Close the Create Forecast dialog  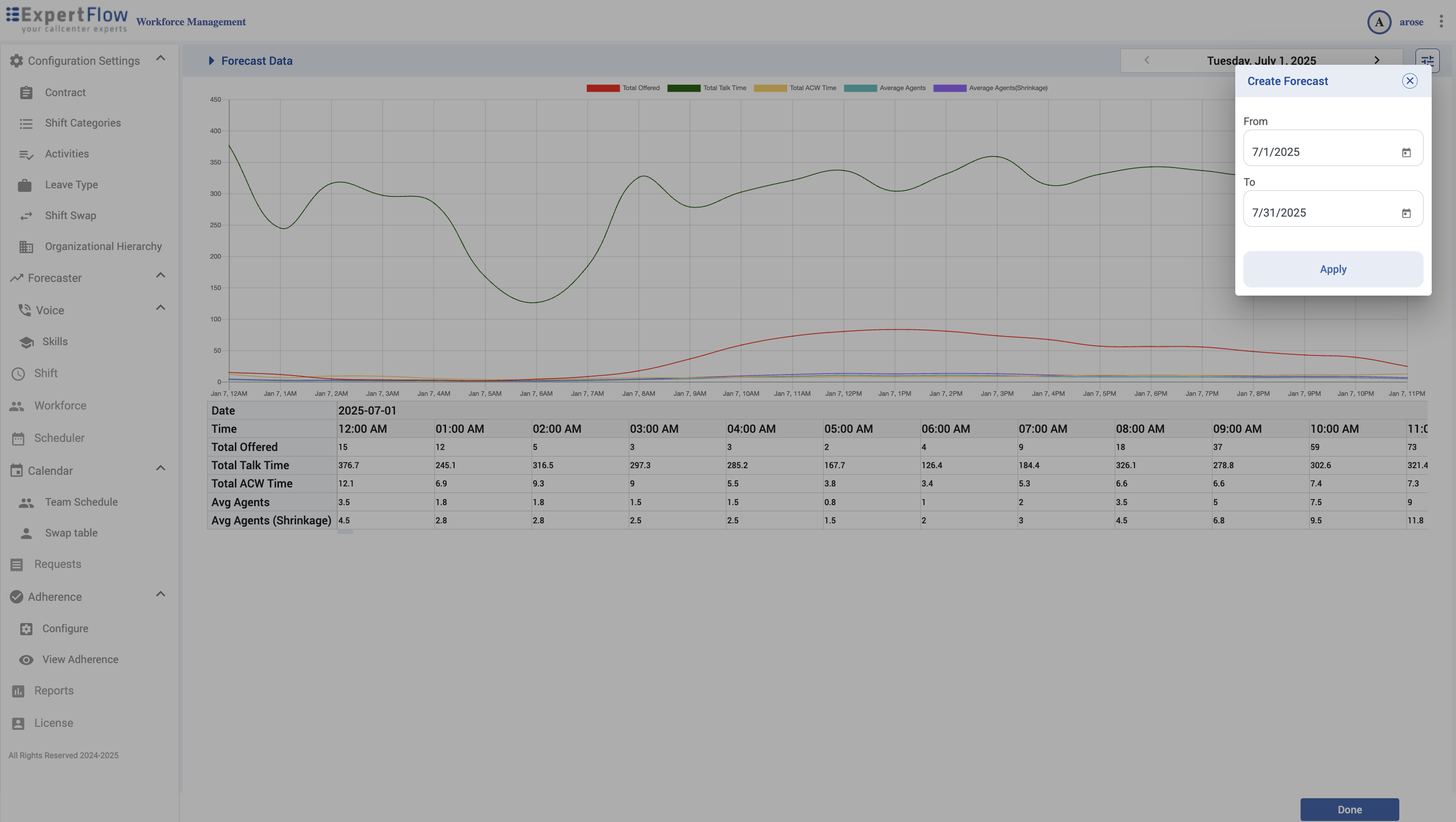pyautogui.click(x=1409, y=81)
